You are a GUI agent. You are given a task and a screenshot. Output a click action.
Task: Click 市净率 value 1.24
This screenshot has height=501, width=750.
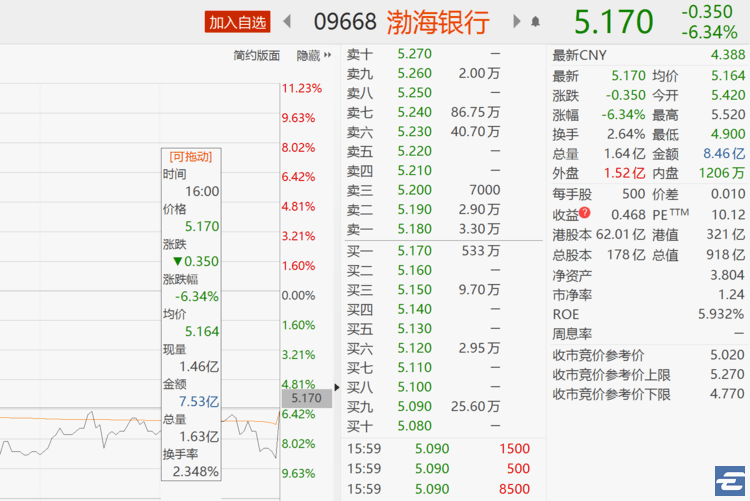click(731, 294)
